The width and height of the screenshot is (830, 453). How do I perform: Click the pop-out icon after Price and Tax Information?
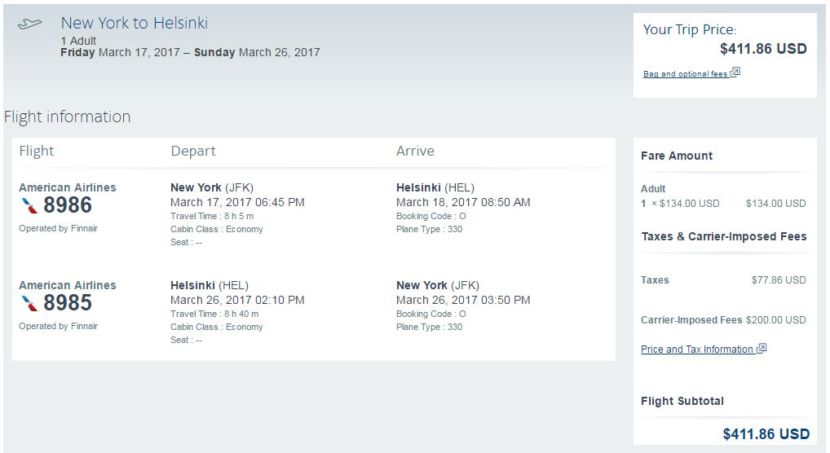click(x=762, y=349)
